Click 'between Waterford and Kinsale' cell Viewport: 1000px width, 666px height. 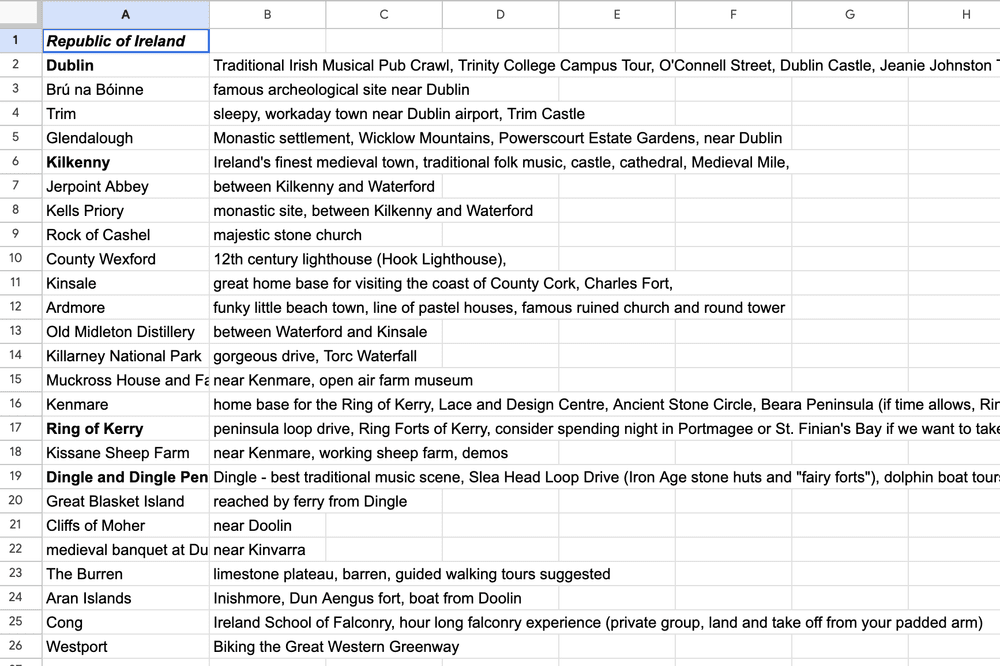pos(267,332)
